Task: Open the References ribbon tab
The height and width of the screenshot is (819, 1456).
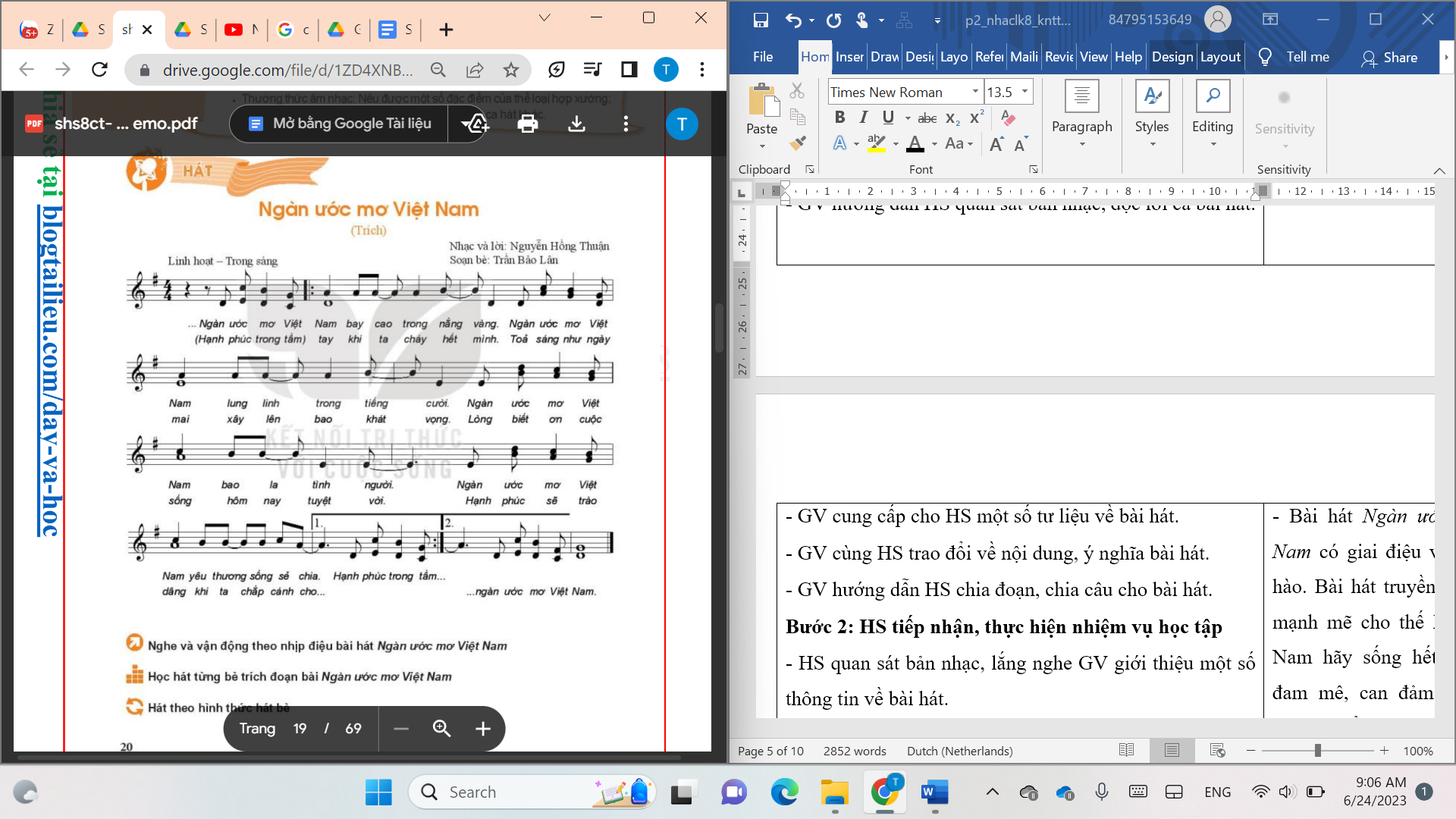Action: 990,57
